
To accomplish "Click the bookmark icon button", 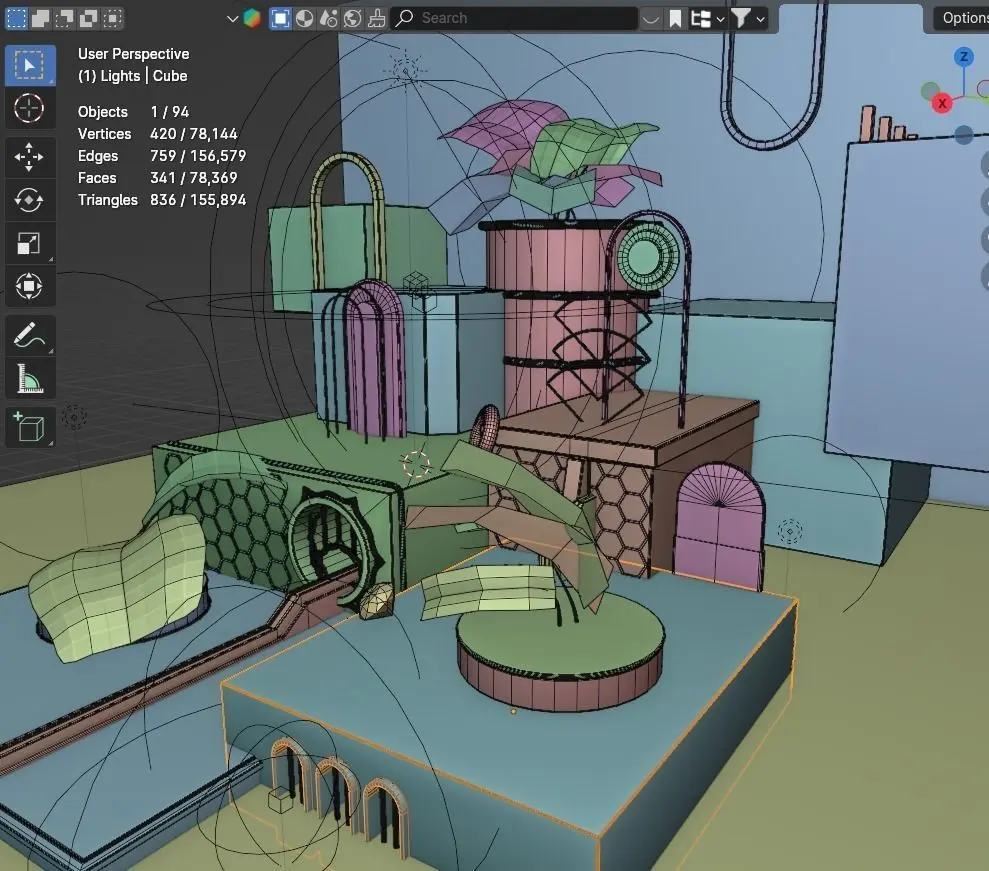I will tap(676, 19).
